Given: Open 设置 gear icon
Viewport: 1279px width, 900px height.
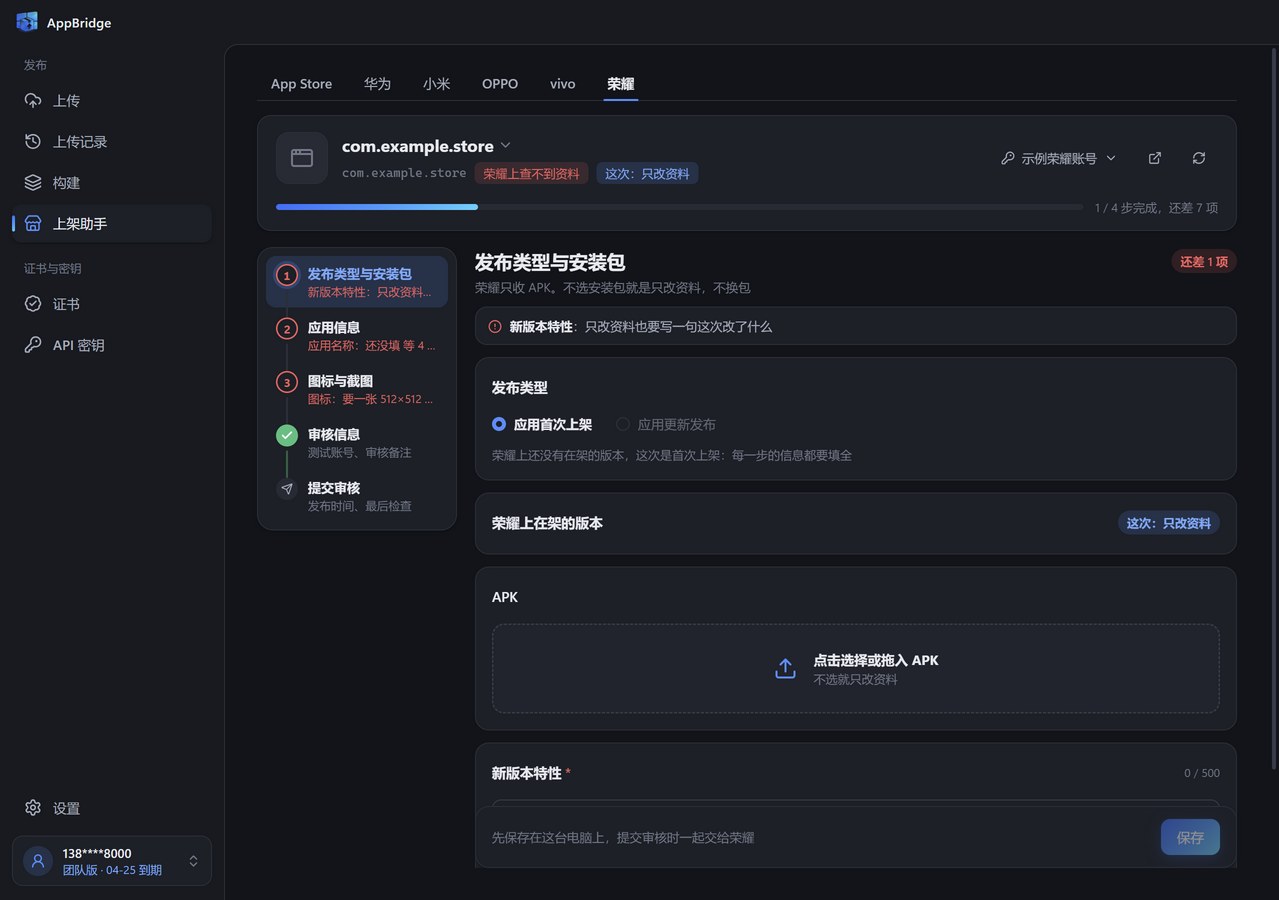Looking at the screenshot, I should click(x=33, y=808).
